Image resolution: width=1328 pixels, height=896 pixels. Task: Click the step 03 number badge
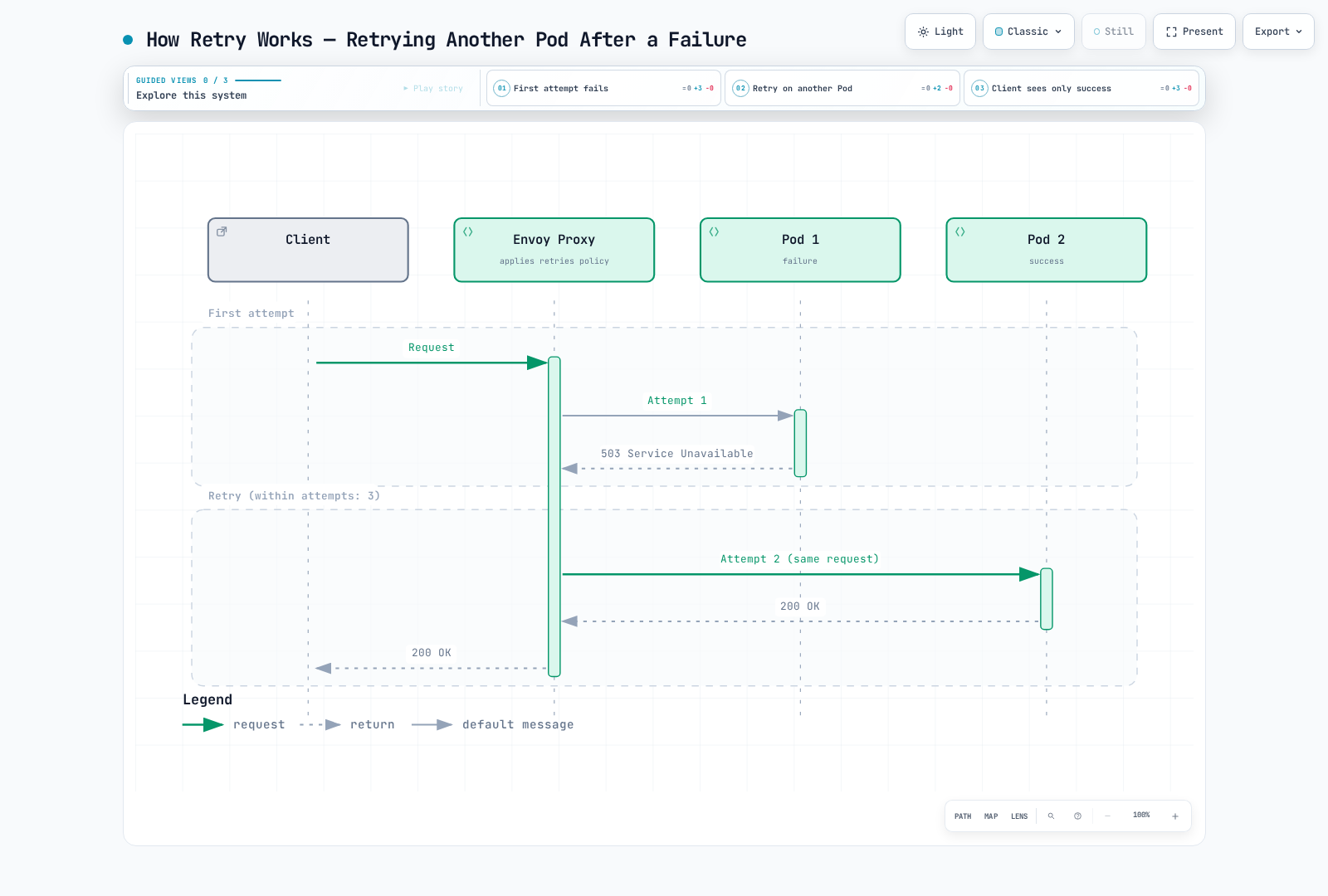(x=979, y=88)
